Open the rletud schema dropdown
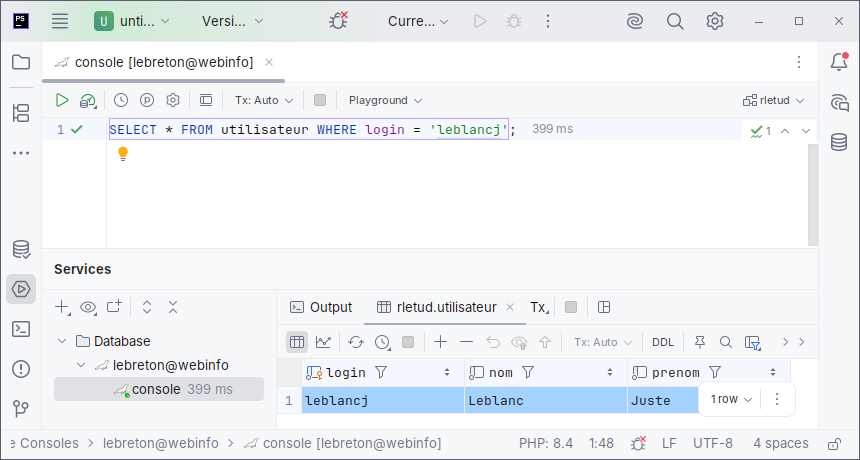This screenshot has height=460, width=860. (774, 100)
